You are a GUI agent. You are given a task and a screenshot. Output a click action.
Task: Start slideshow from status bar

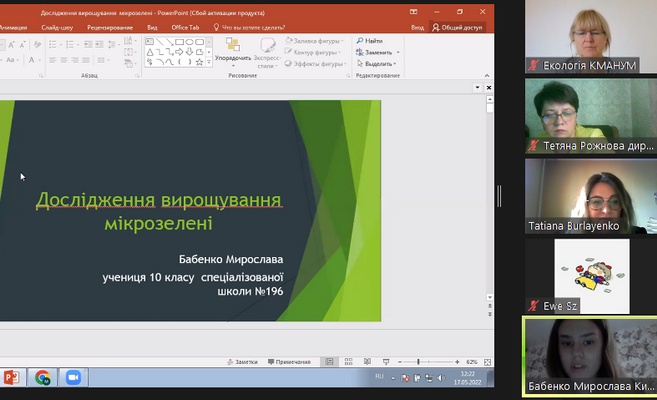(x=386, y=362)
